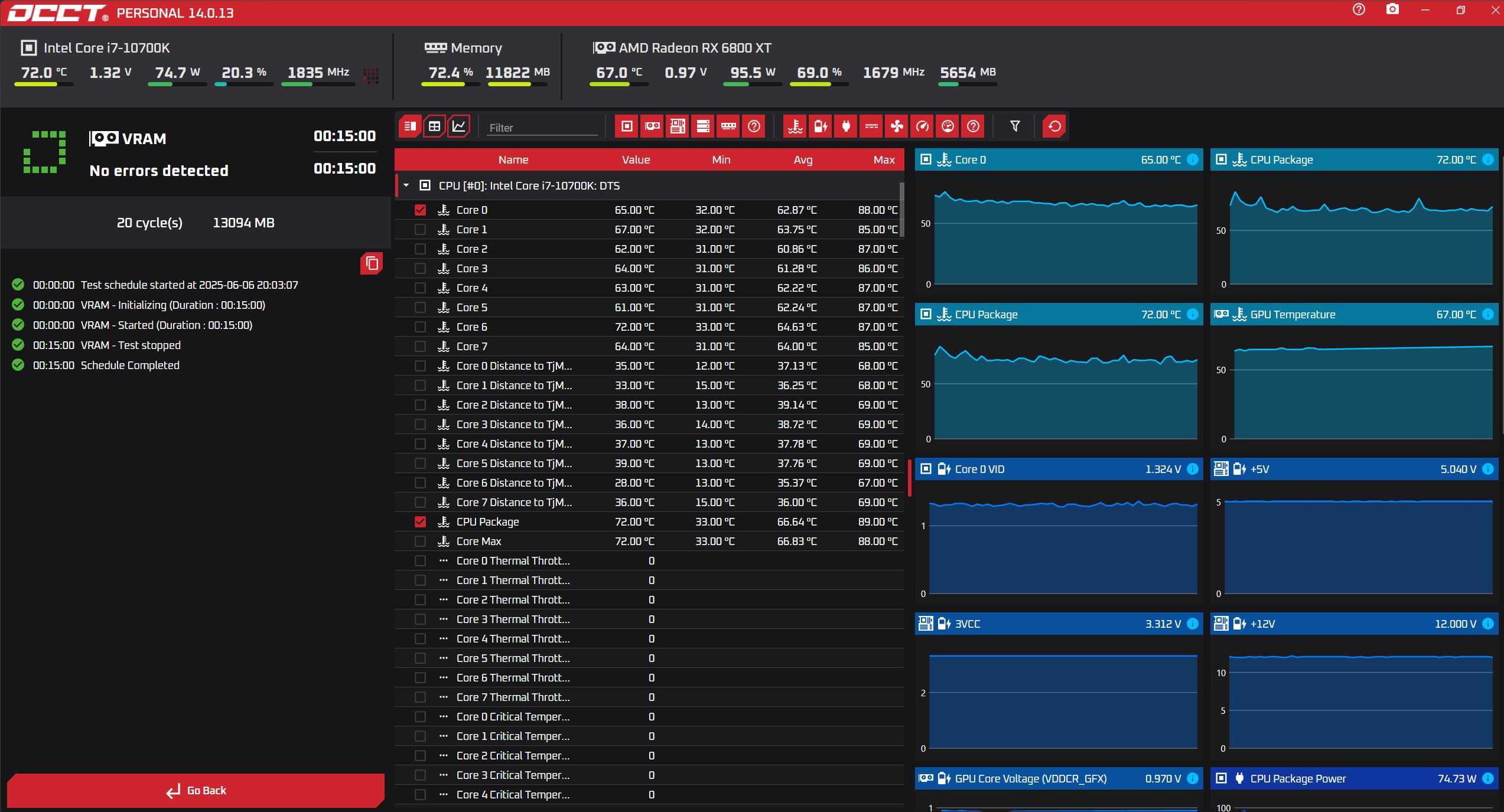This screenshot has height=812, width=1504.
Task: Toggle the unknown sensor type filter
Action: [973, 126]
